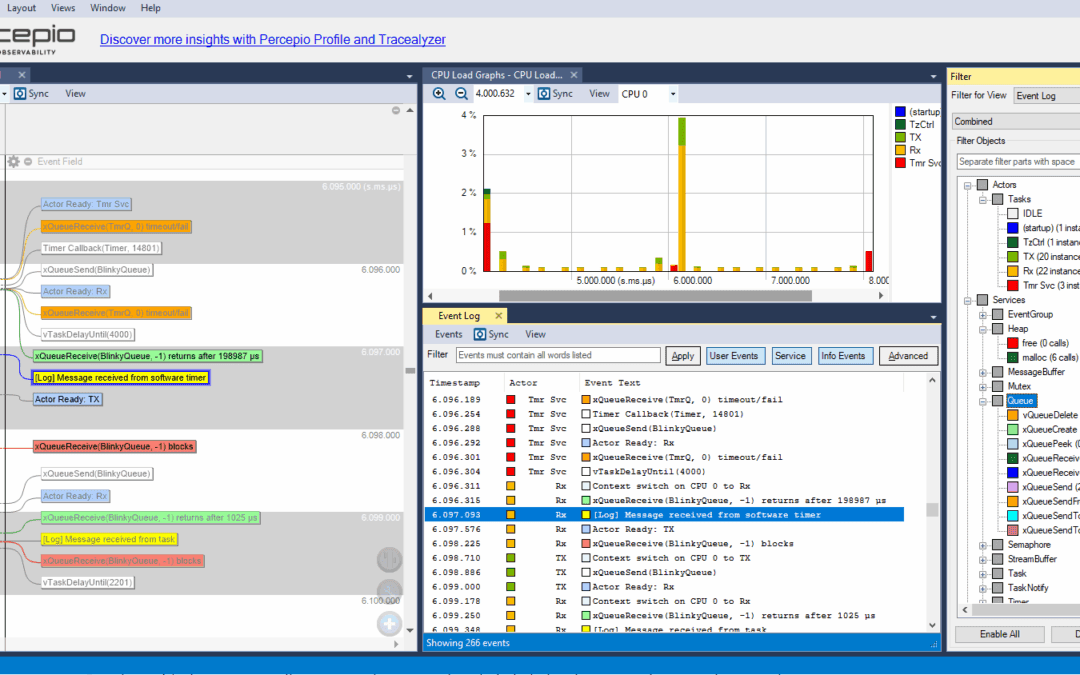
Task: Click the pause-style round button in trace view
Action: coord(389,559)
